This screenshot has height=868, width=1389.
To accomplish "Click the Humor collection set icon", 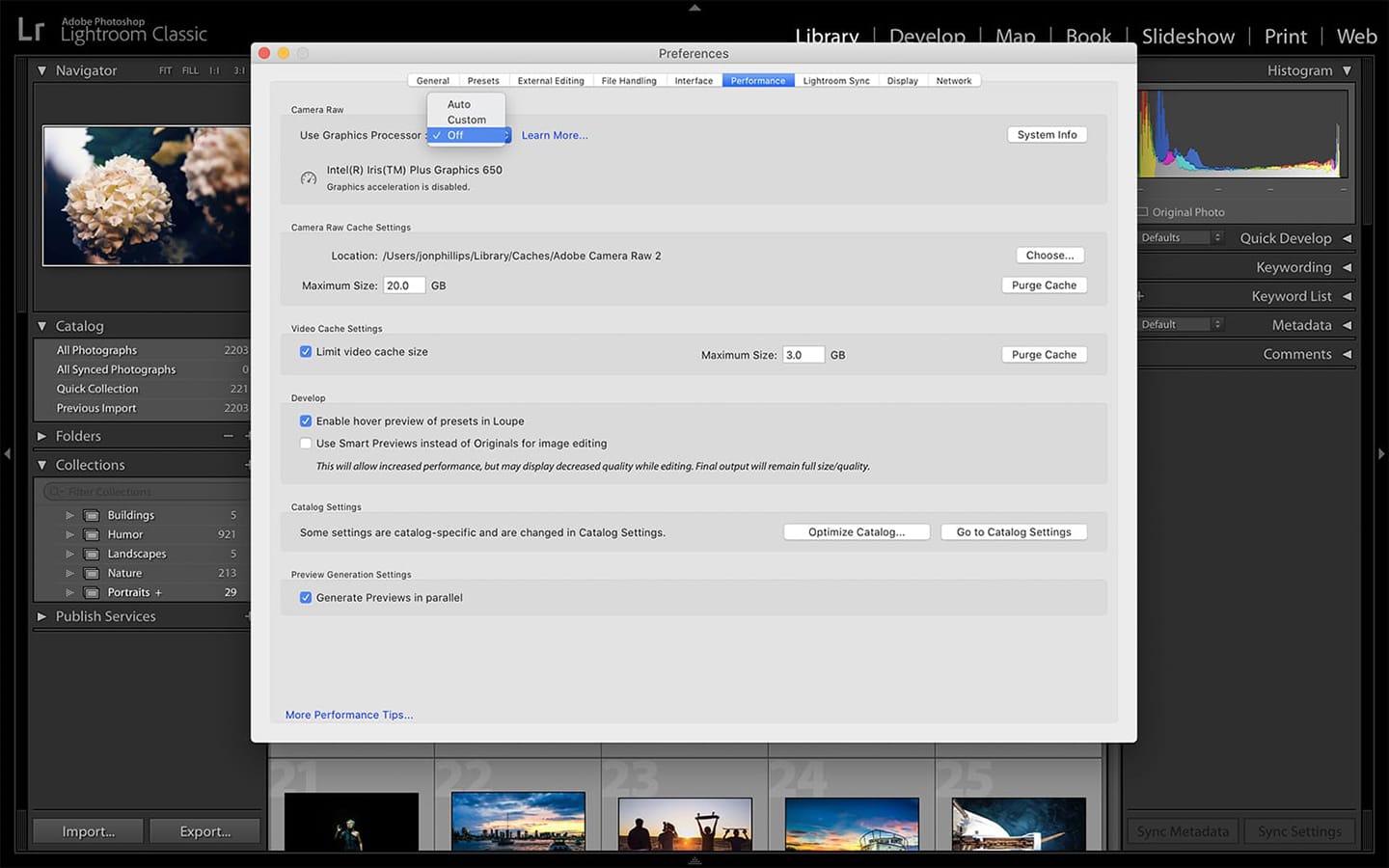I will coord(92,534).
